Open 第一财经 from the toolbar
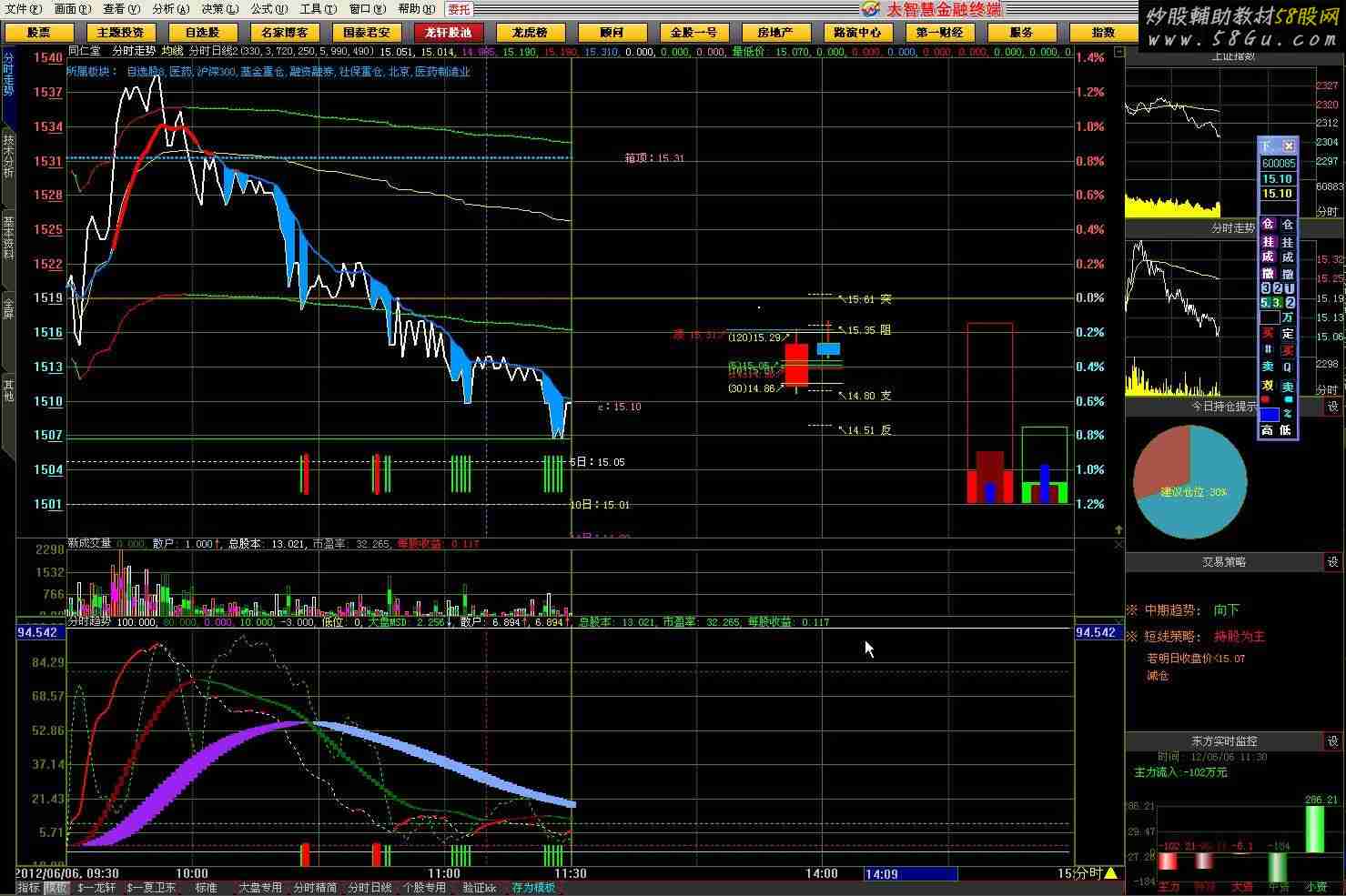1346x896 pixels. (x=939, y=32)
